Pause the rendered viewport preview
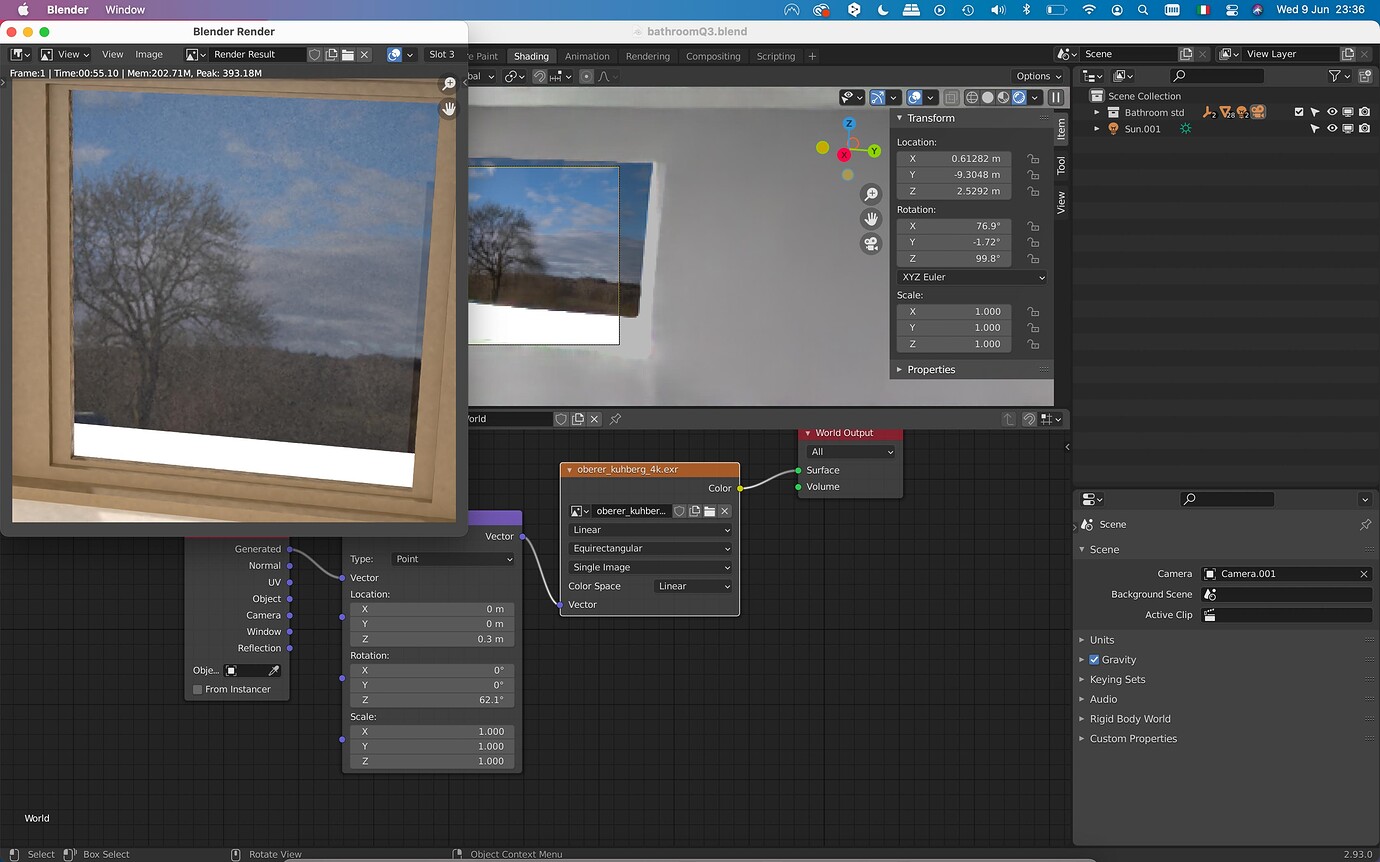The width and height of the screenshot is (1380, 862). click(x=1056, y=97)
